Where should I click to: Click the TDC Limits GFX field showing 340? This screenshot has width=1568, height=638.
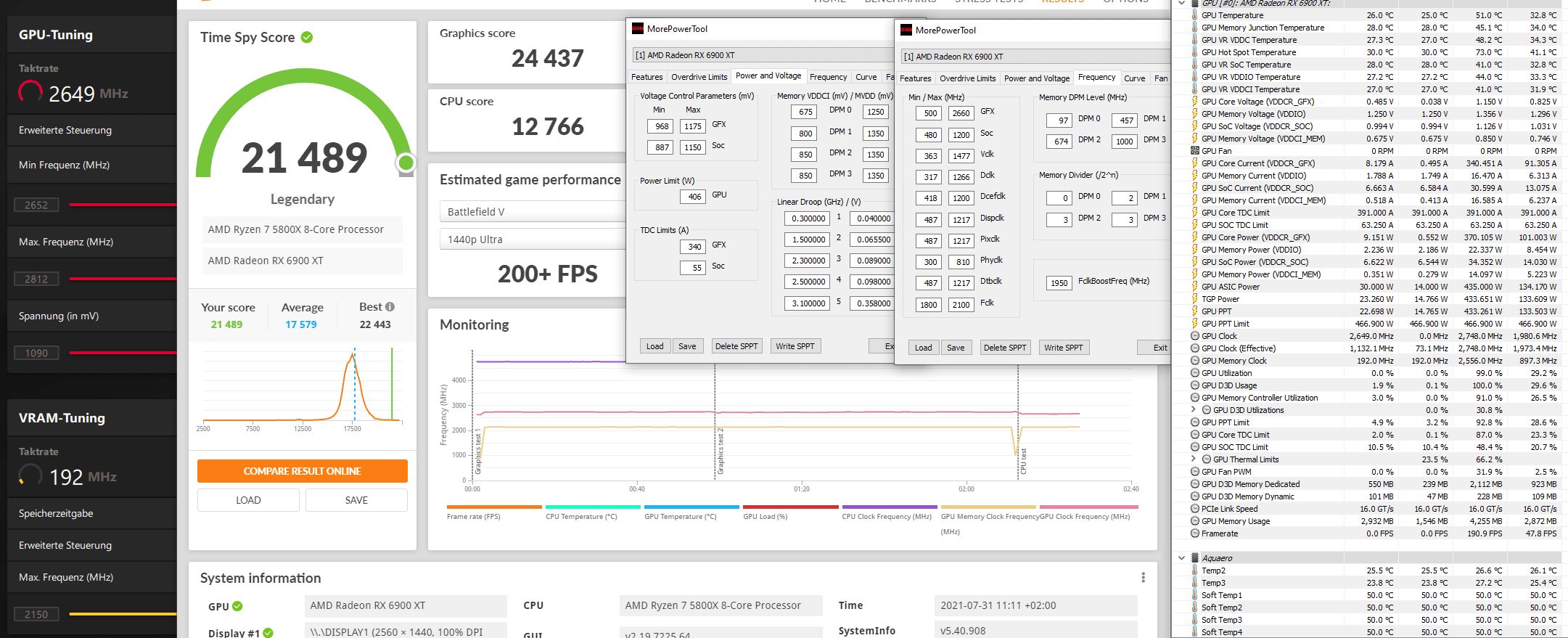click(x=693, y=247)
